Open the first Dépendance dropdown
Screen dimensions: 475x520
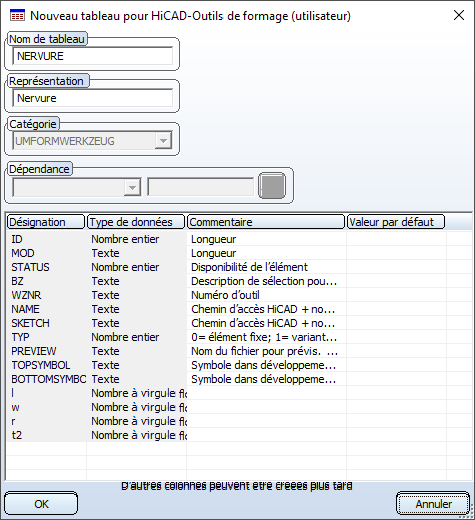coord(76,188)
